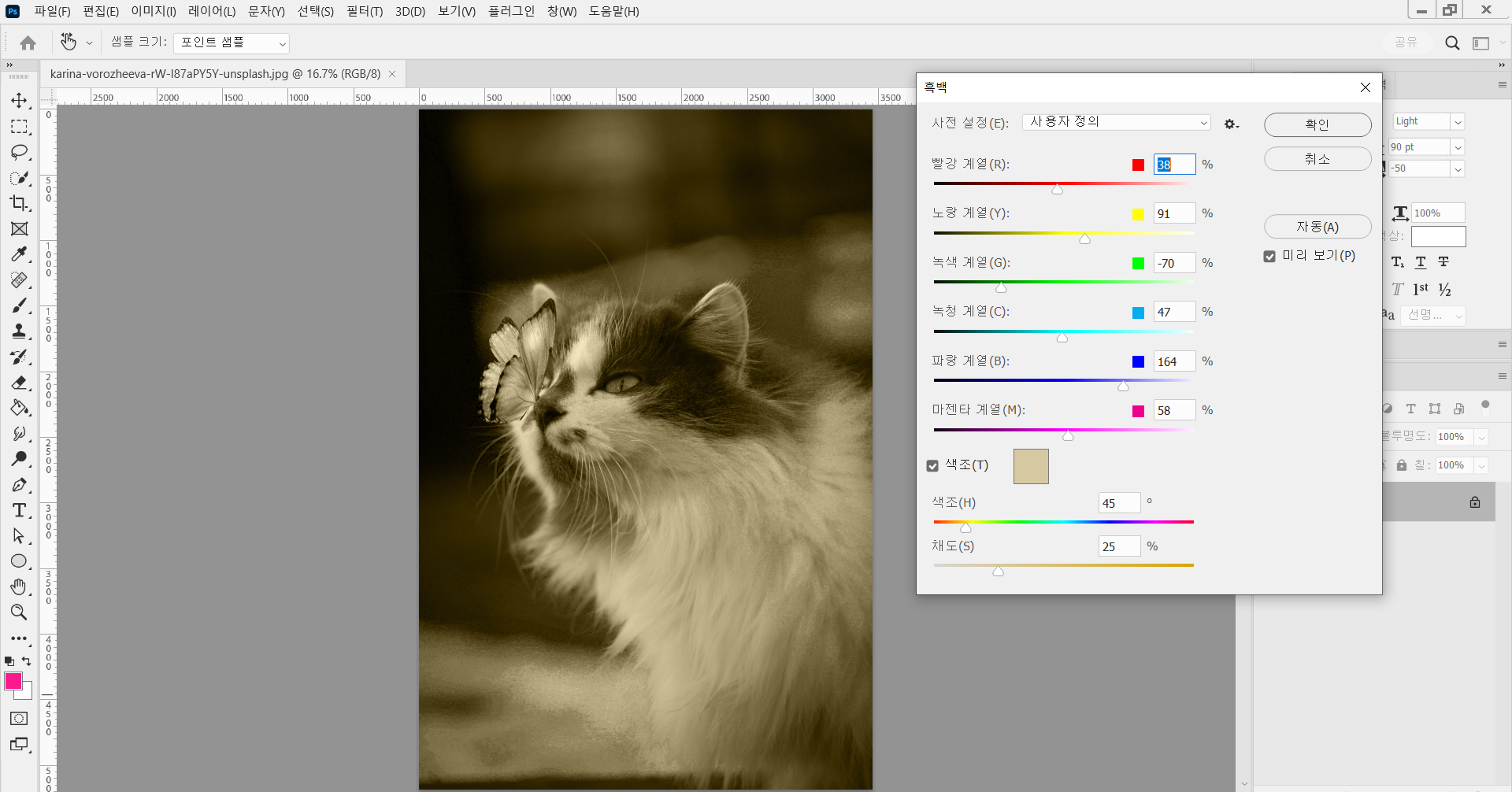Expand the tool preset picker arrow
Image resolution: width=1512 pixels, height=792 pixels.
[x=89, y=43]
